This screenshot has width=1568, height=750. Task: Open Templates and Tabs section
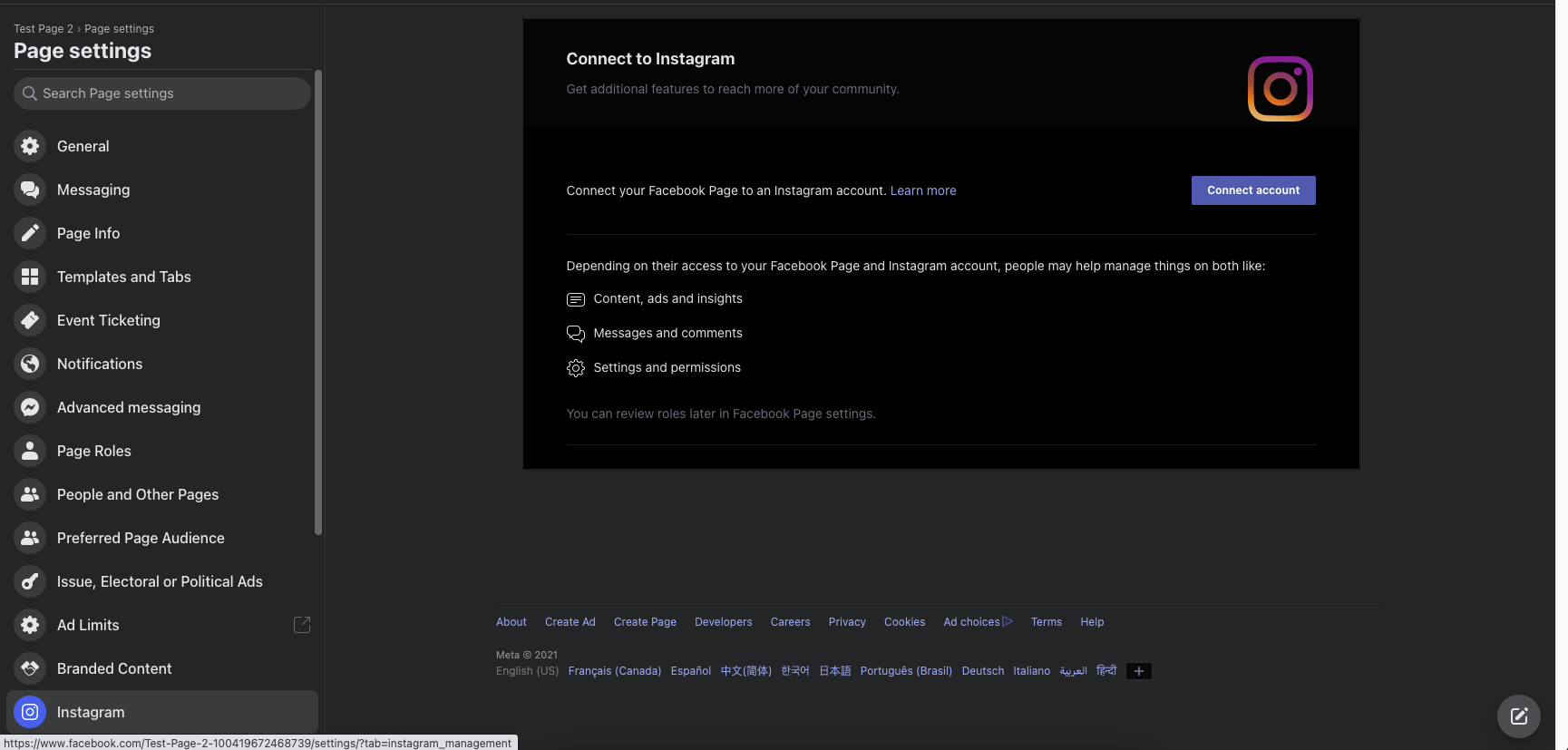tap(162, 277)
